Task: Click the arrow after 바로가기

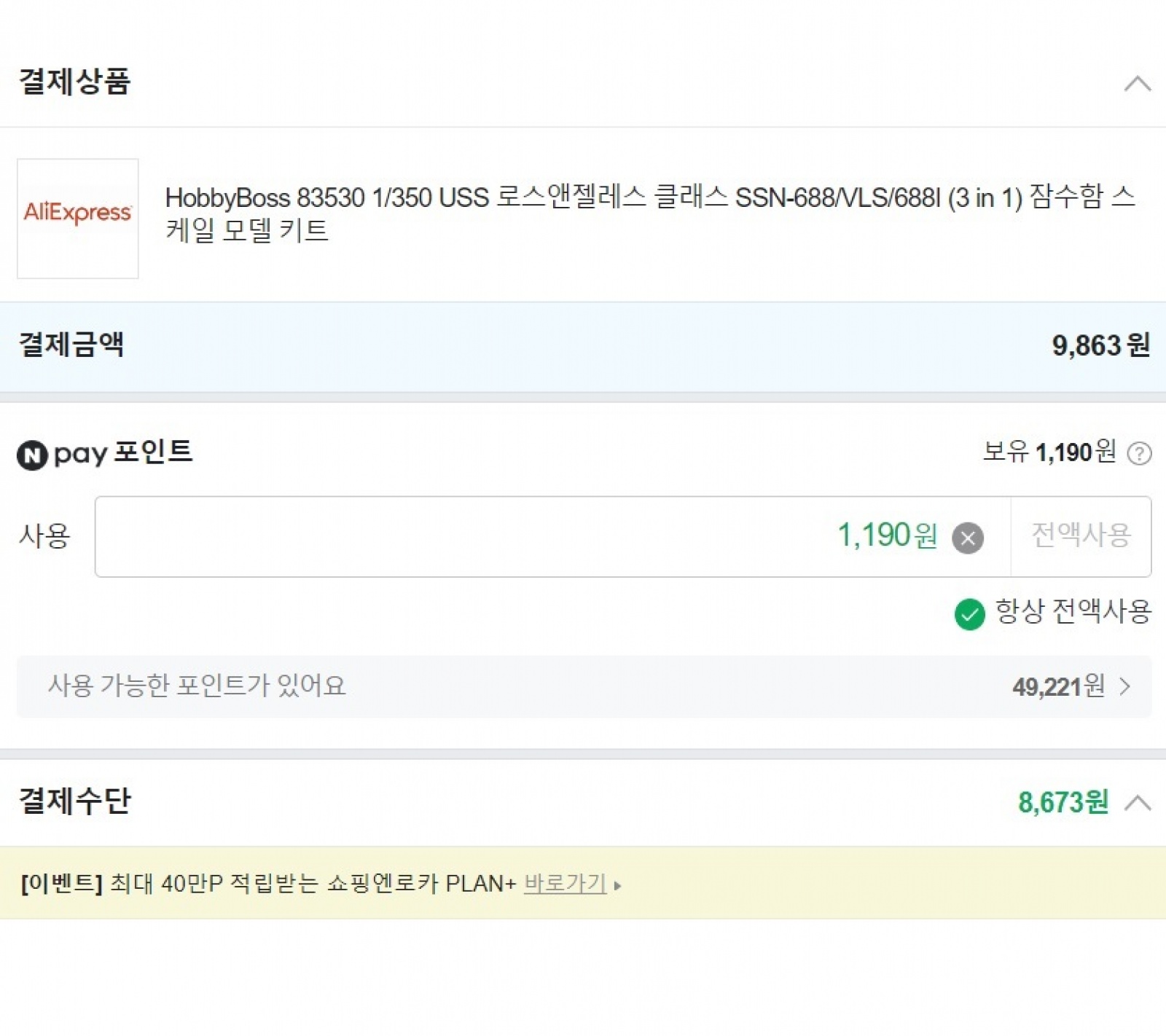Action: 618,886
